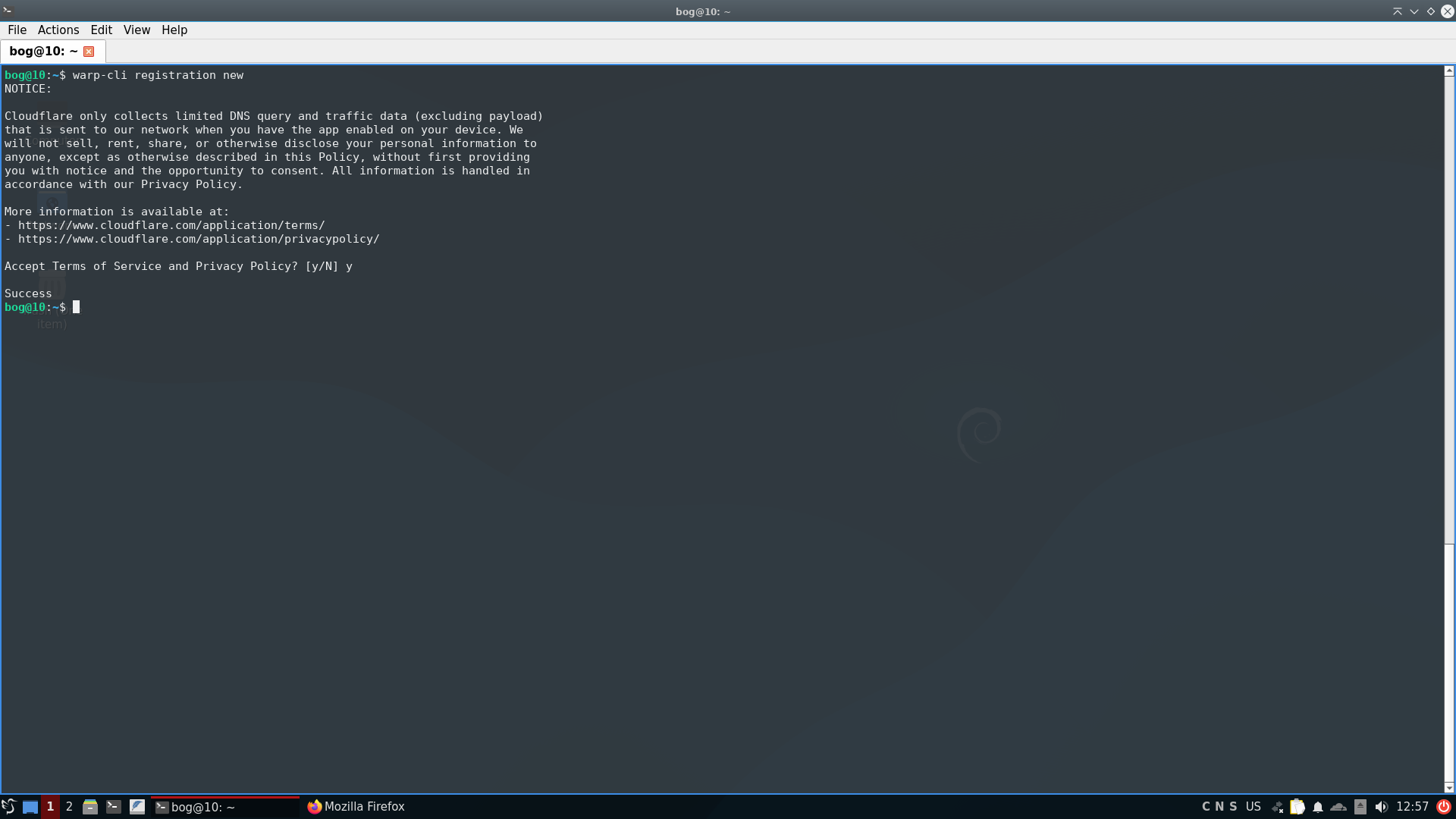Open the Actions menu
The image size is (1456, 819).
pos(58,30)
